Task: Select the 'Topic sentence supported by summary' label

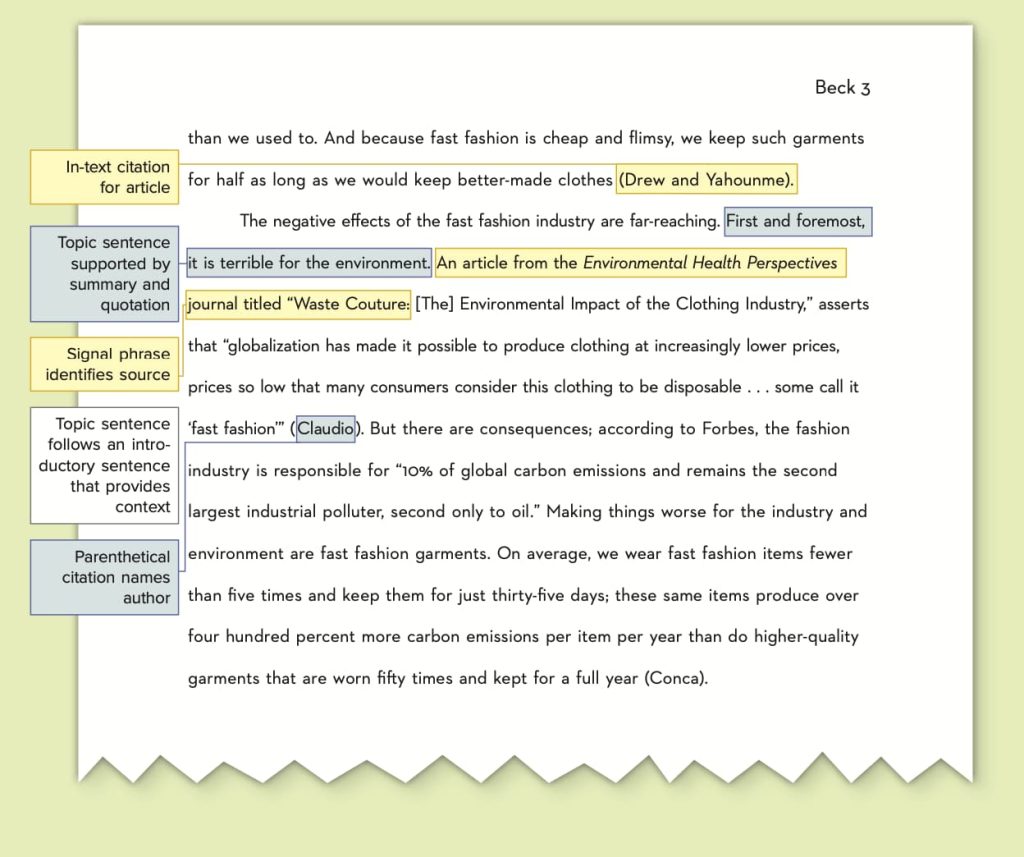Action: point(104,274)
